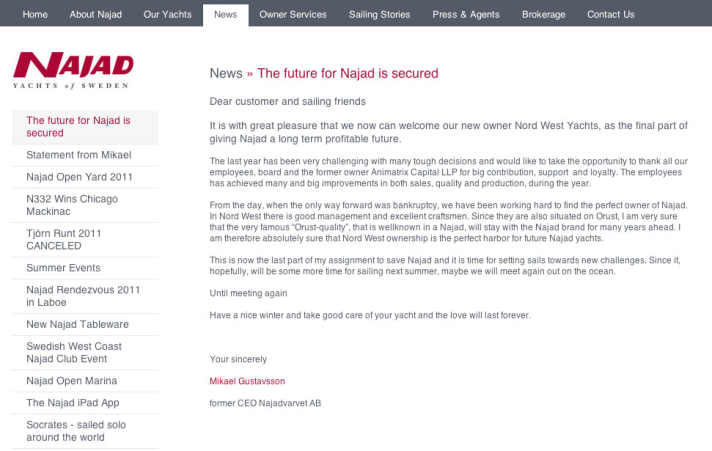The image size is (712, 451).
Task: Open 'N332 Wins Chicago Mackinac' story
Action: pyautogui.click(x=72, y=206)
